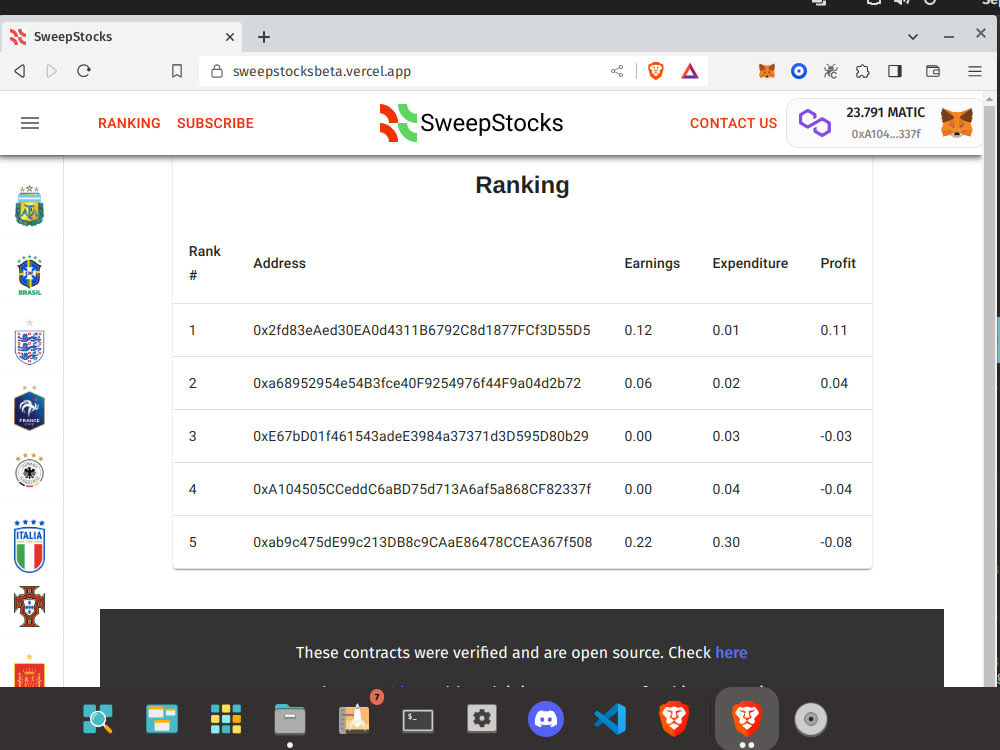Screen dimensions: 1000x750
Task: Launch Discord from the taskbar
Action: pos(546,719)
